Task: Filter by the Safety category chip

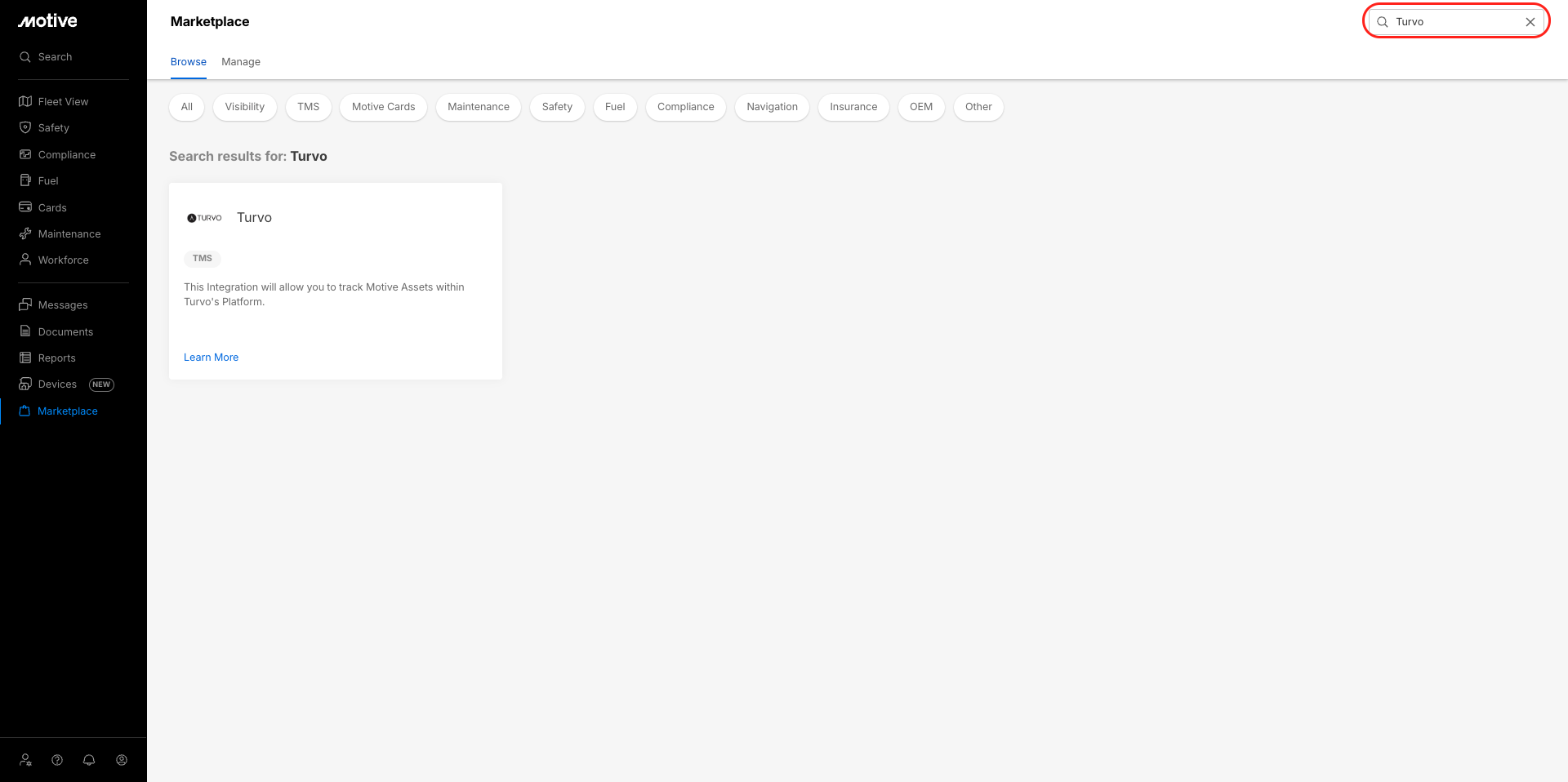Action: coord(557,107)
